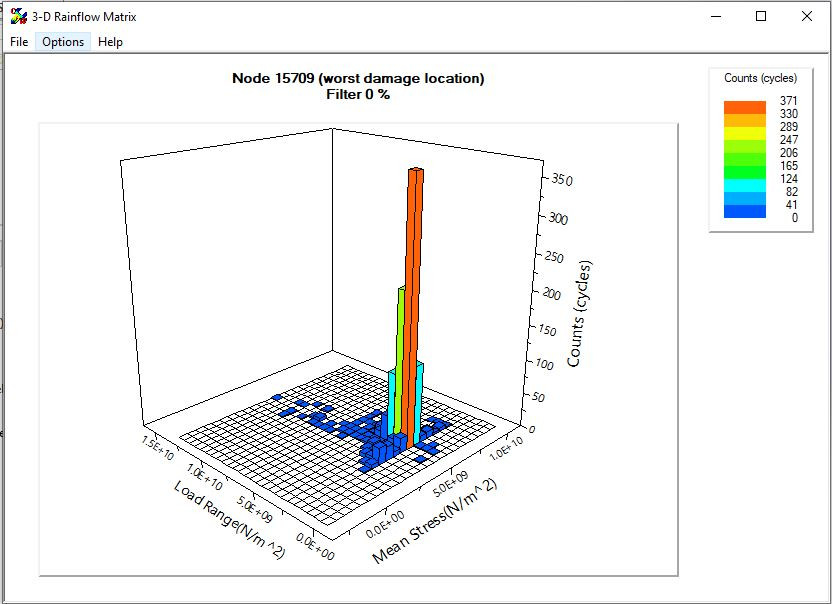The width and height of the screenshot is (832, 604).
Task: Pick the cyan legend color band
Action: 744,185
